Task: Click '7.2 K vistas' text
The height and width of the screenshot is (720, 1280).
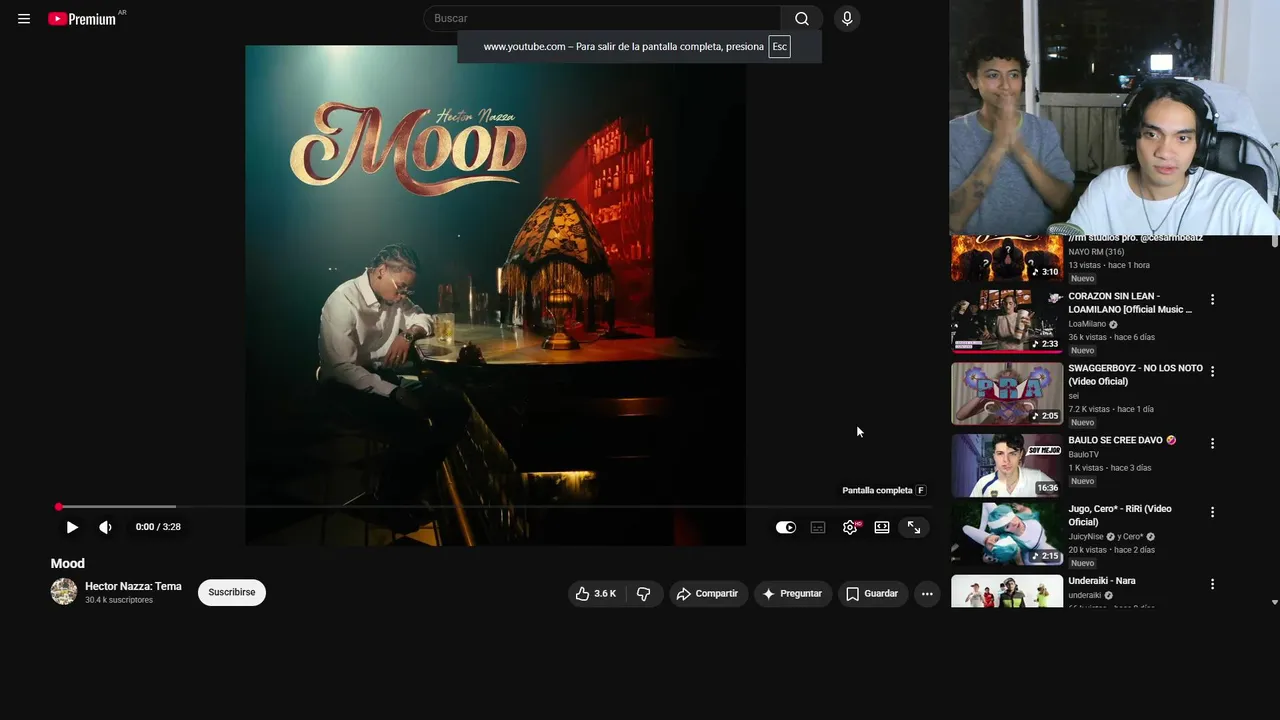Action: (1089, 409)
